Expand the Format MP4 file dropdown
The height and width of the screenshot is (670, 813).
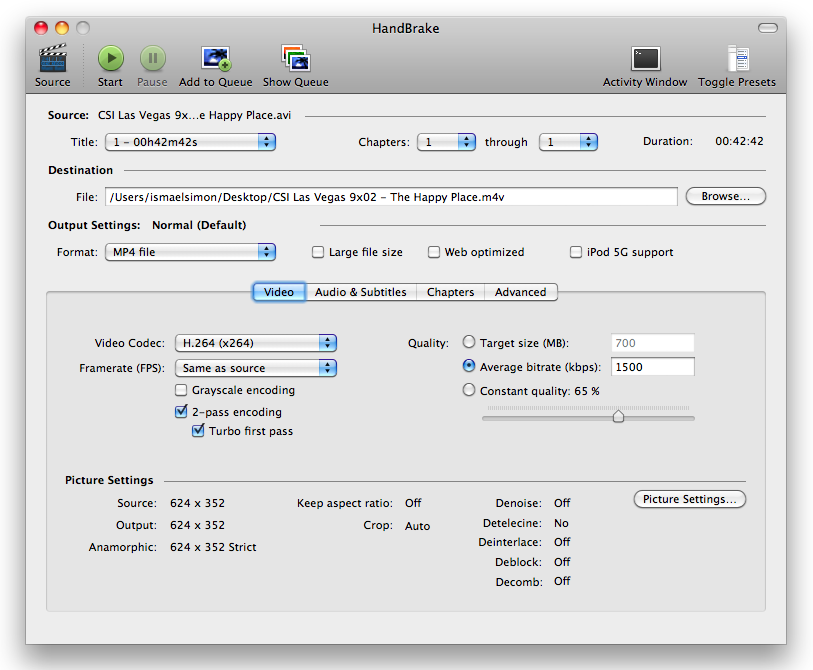coord(190,252)
